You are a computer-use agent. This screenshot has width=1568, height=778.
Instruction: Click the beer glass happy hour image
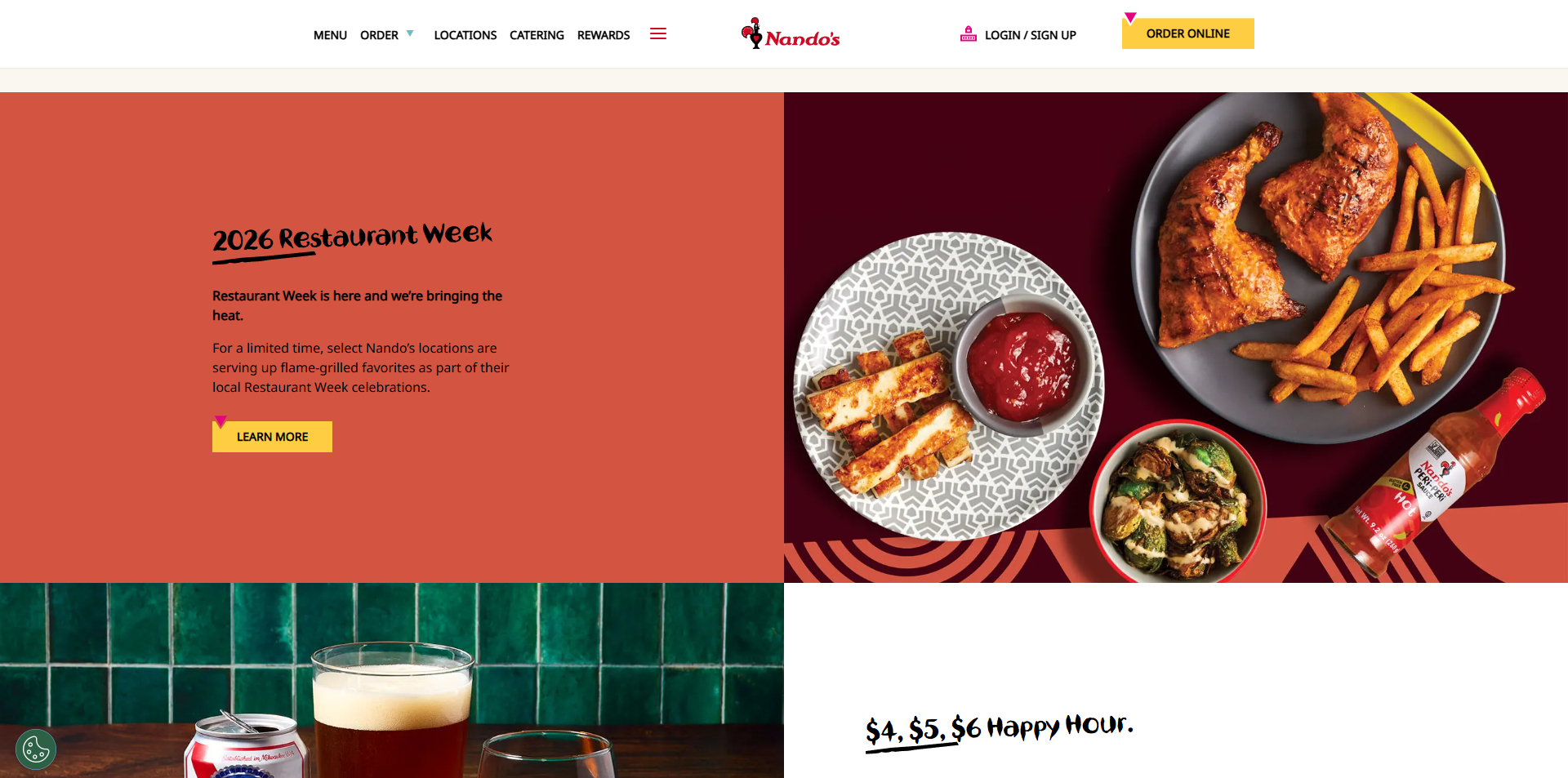(392, 680)
